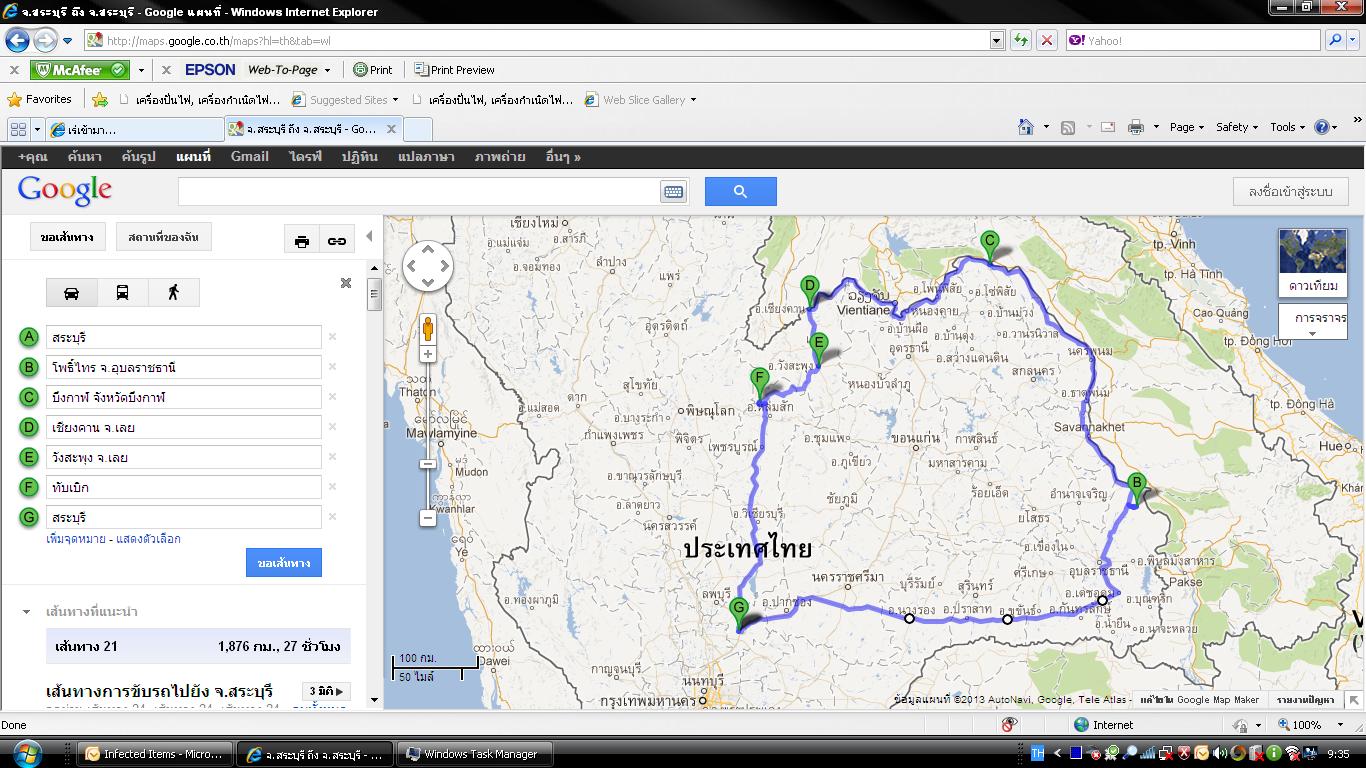
Task: Select the driving car travel mode
Action: point(72,293)
